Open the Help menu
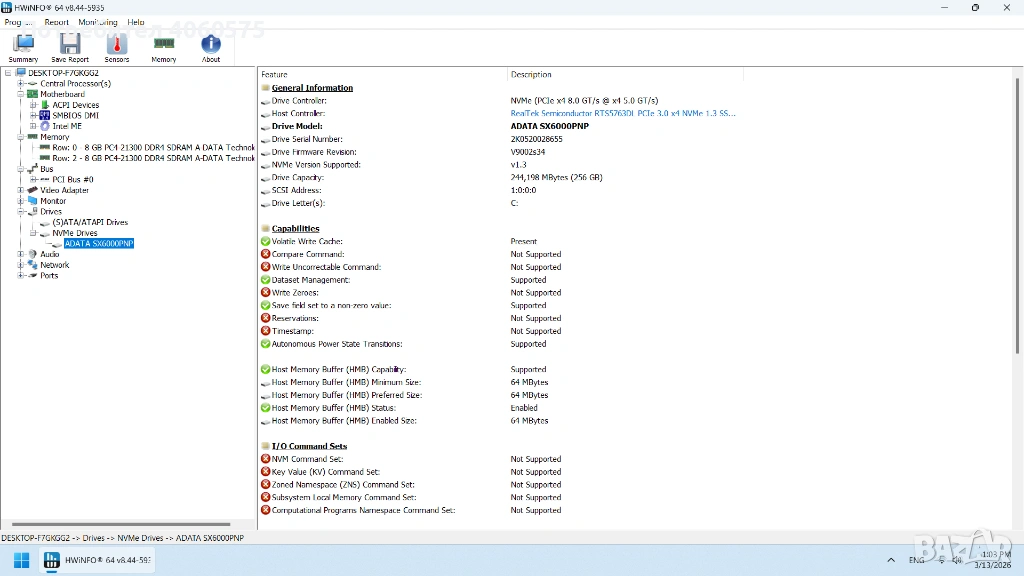The image size is (1024, 576). coord(136,22)
